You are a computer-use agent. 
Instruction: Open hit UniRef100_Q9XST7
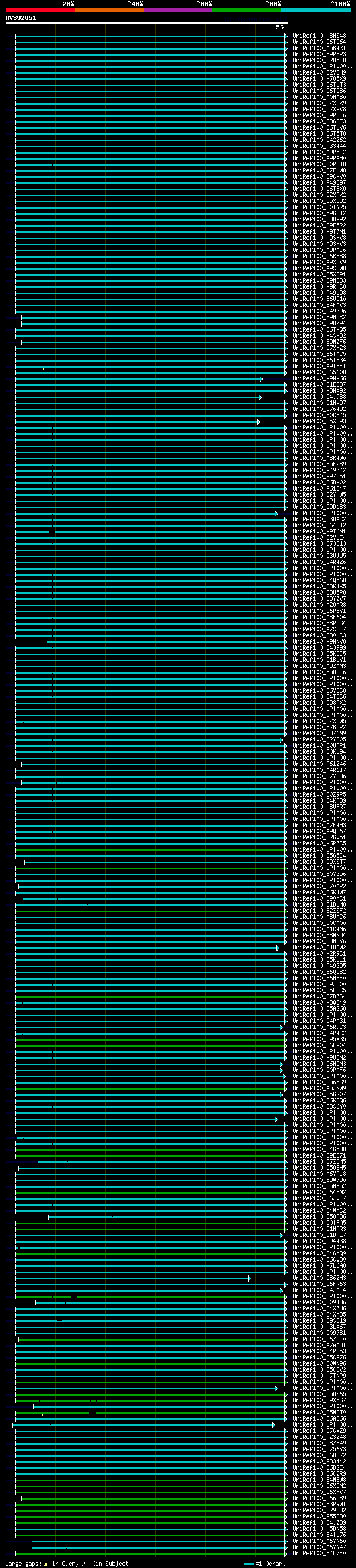click(x=319, y=861)
